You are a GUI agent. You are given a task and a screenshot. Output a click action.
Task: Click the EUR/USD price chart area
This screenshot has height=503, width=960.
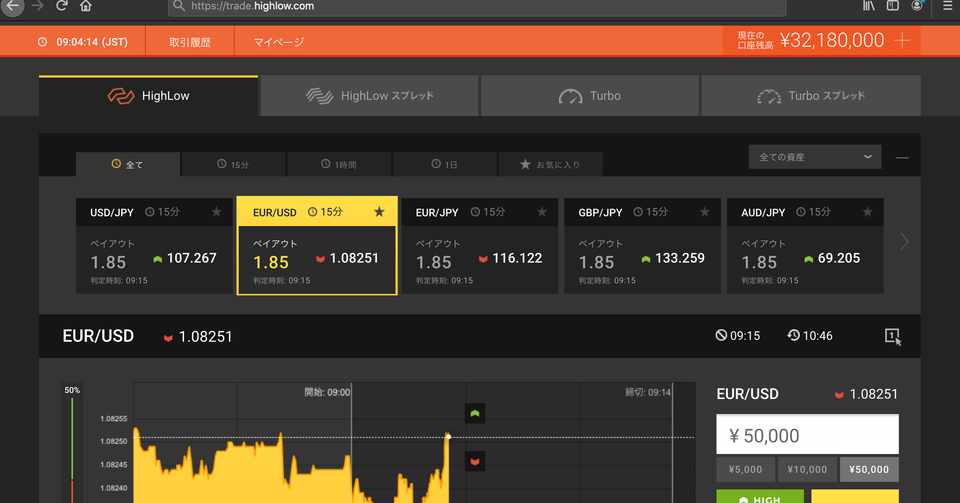pyautogui.click(x=414, y=443)
